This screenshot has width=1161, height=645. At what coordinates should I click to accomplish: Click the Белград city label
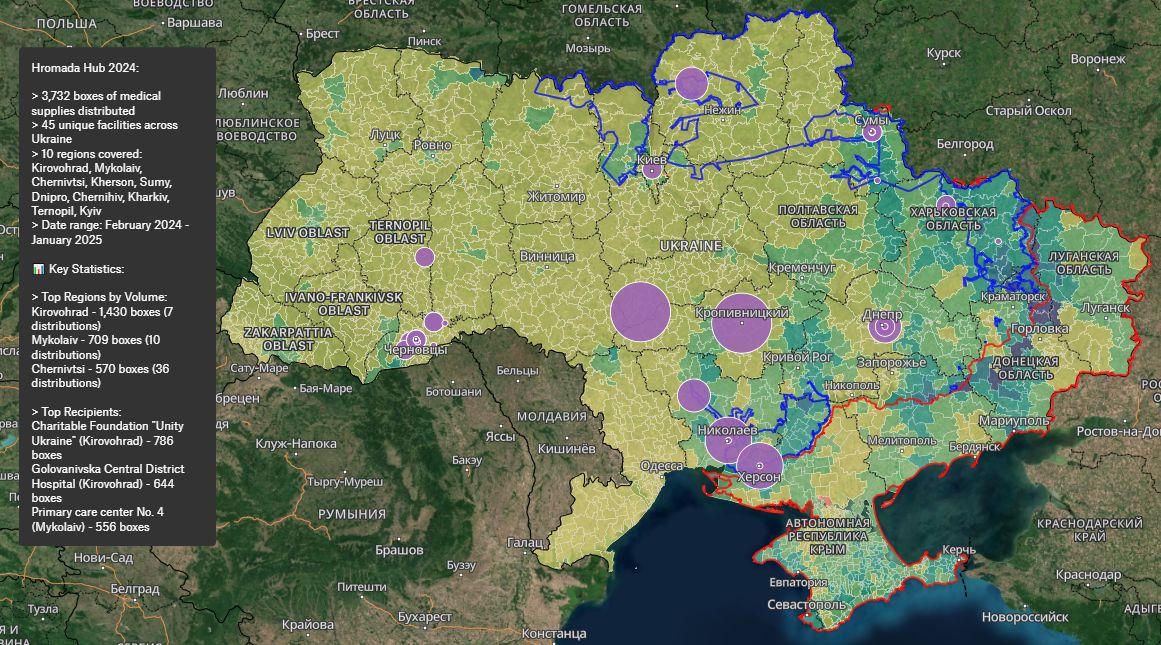click(x=135, y=589)
